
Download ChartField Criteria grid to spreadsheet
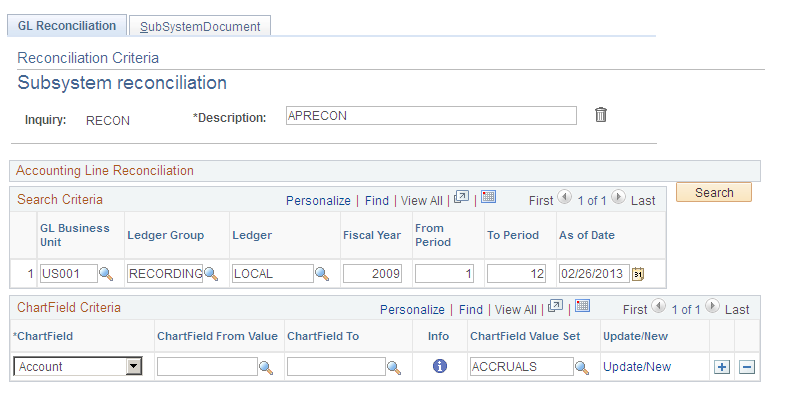tap(582, 306)
